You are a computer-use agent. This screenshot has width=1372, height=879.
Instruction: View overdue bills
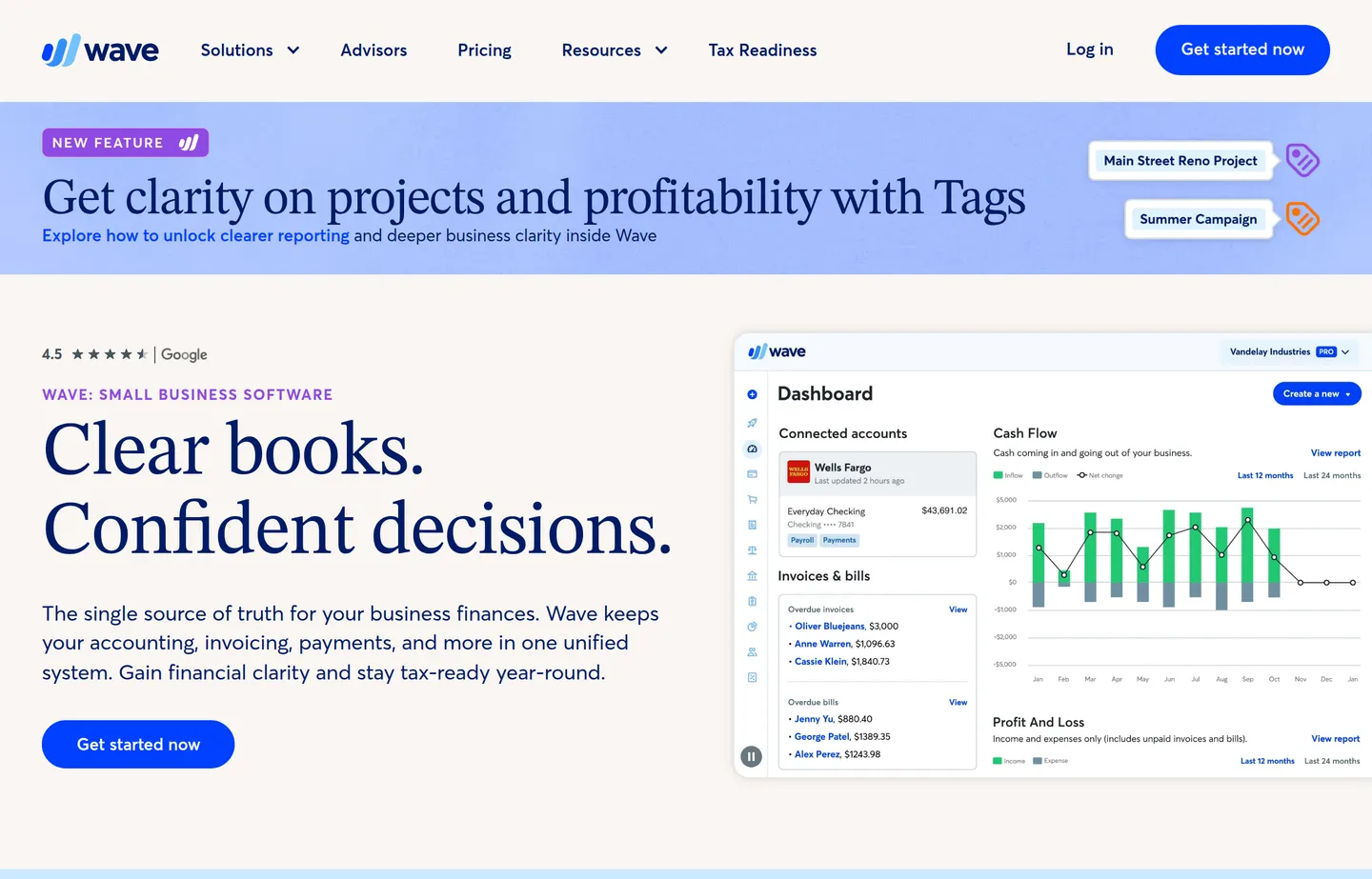(x=958, y=702)
